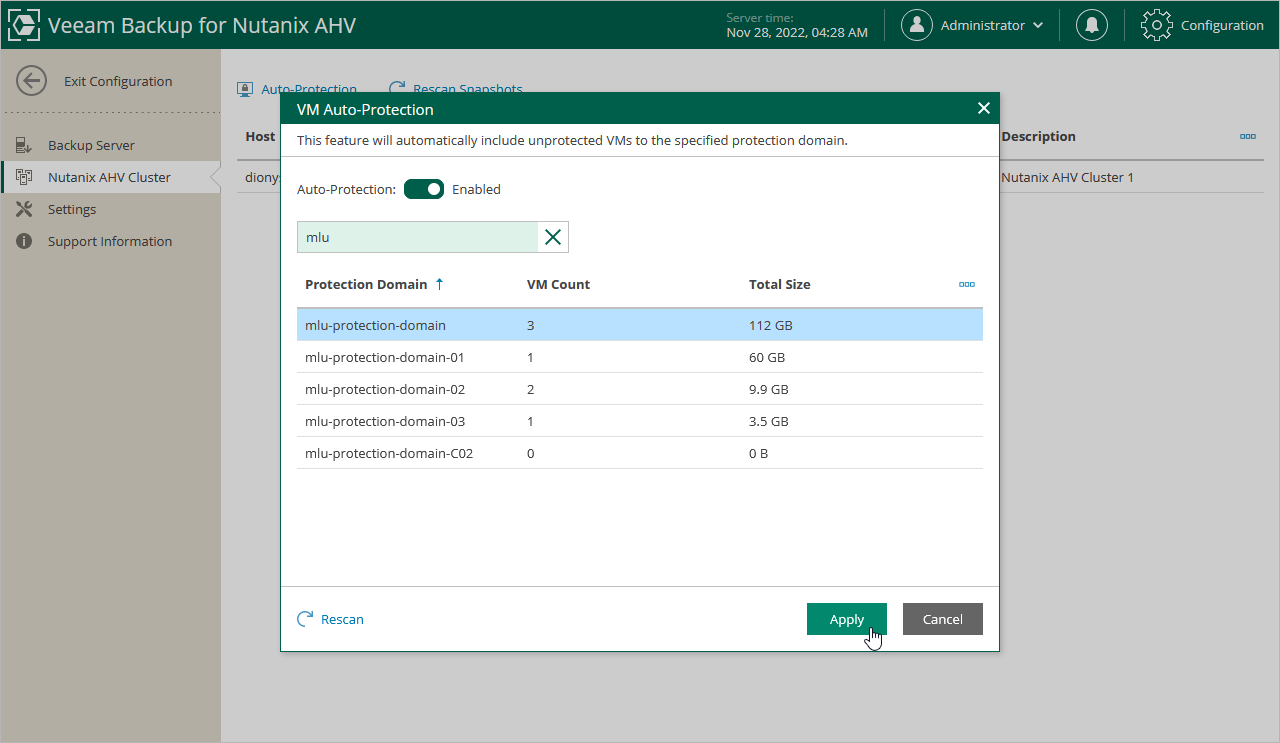Open column options dots in cluster table
This screenshot has width=1280, height=743.
point(1248,136)
